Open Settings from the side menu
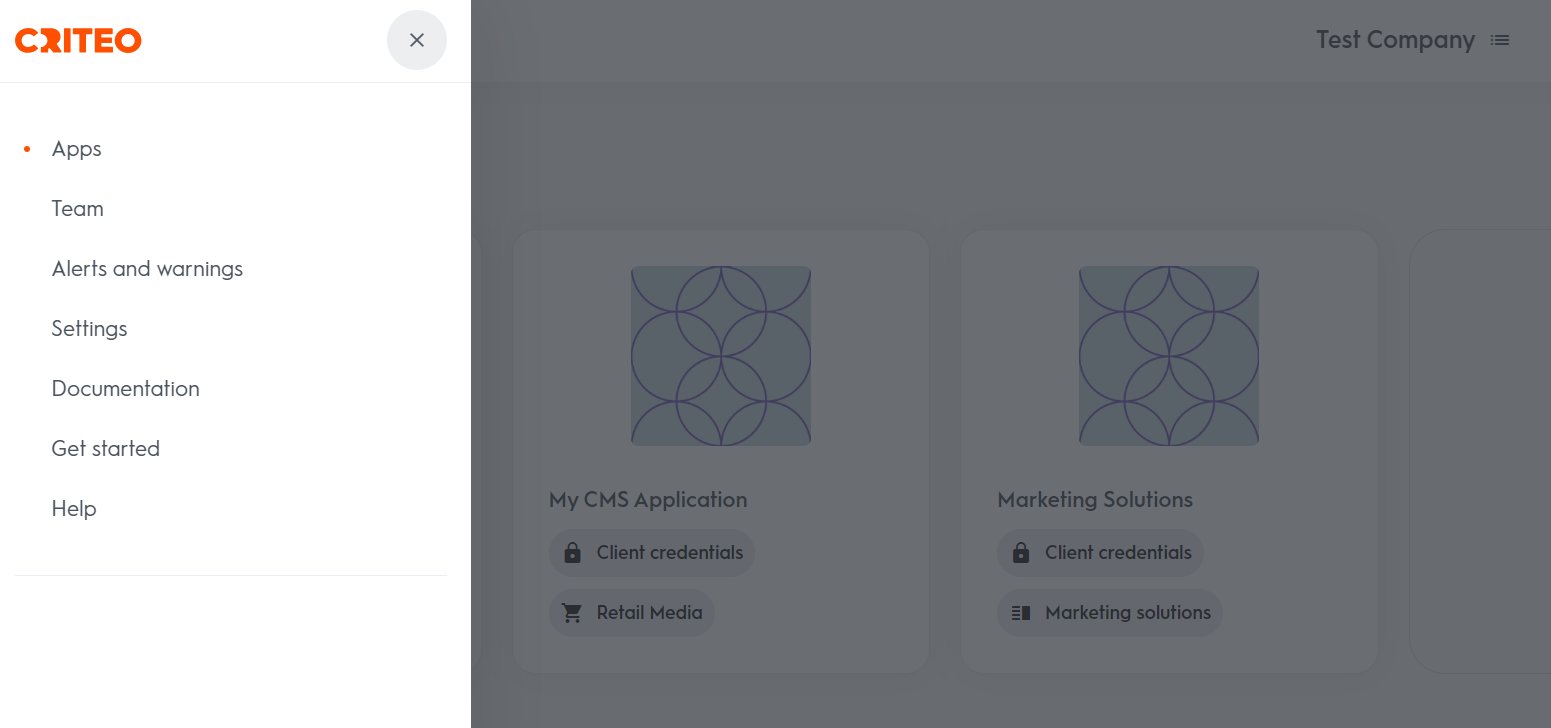 90,329
